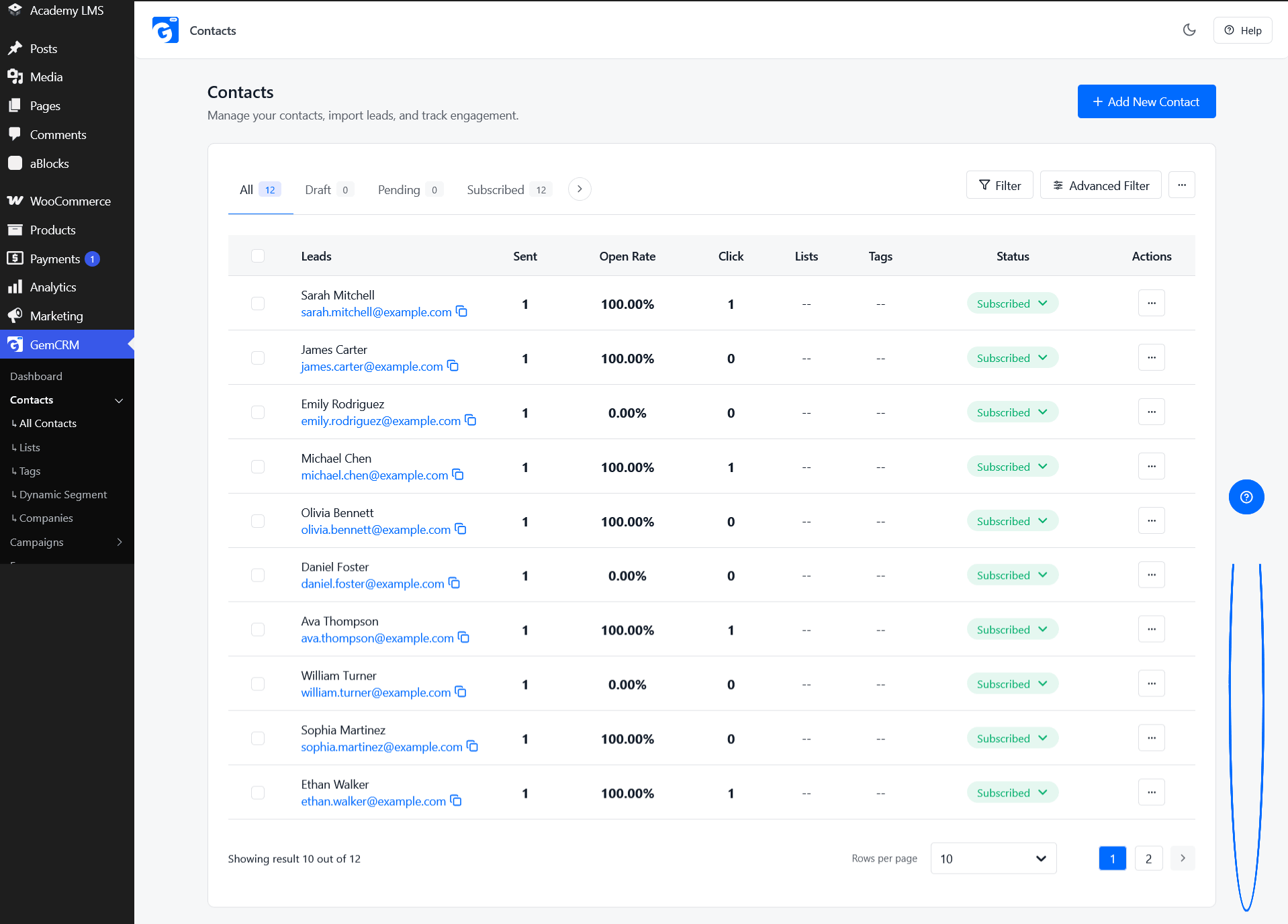Change status dropdown for Michael Chen
The width and height of the screenshot is (1288, 924).
[x=1013, y=466]
